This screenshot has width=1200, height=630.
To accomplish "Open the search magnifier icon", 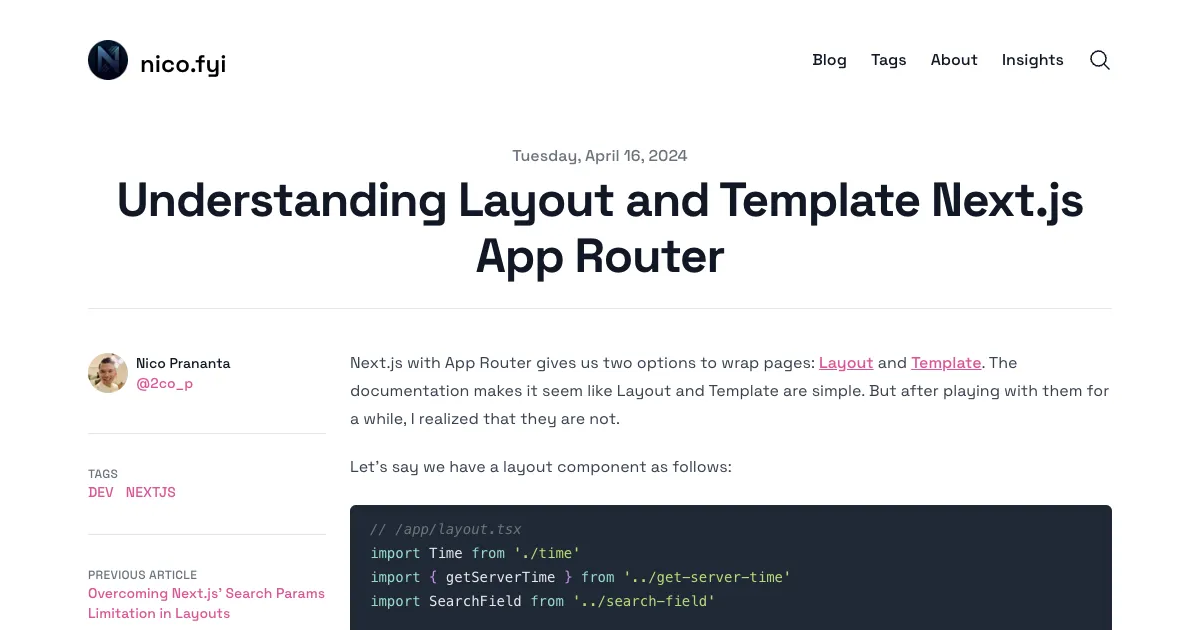I will (x=1100, y=60).
